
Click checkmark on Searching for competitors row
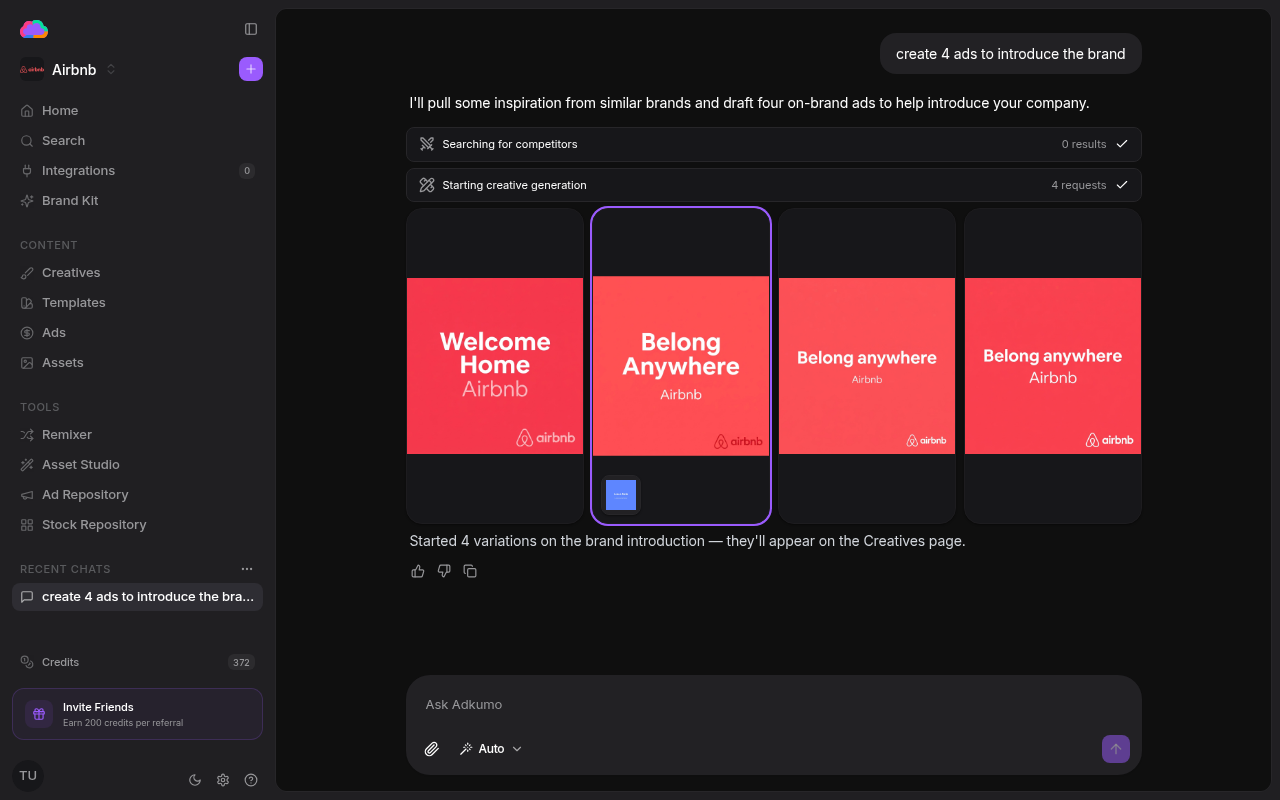pos(1122,144)
